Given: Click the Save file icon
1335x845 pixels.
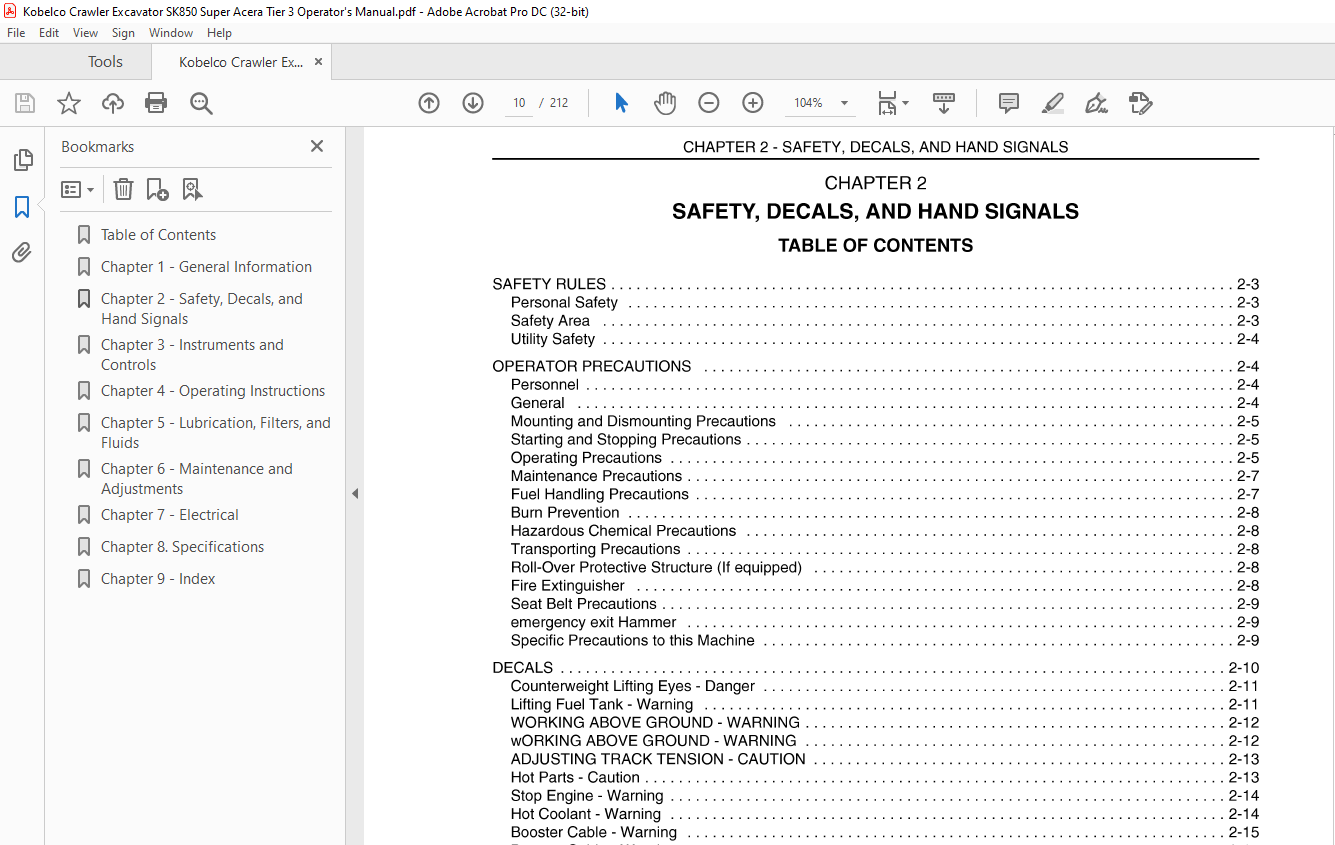Looking at the screenshot, I should [x=25, y=103].
